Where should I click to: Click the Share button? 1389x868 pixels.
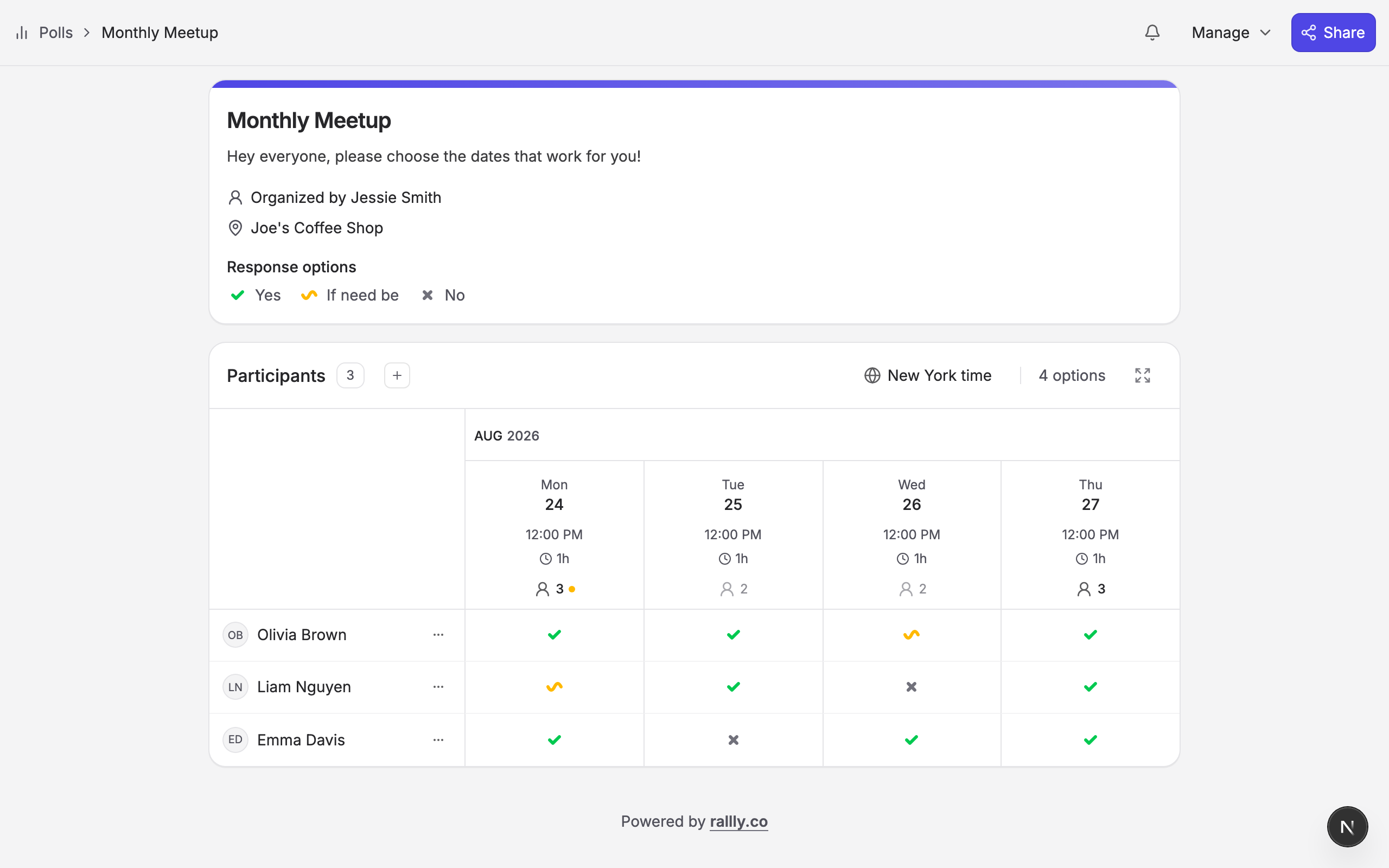[1333, 33]
